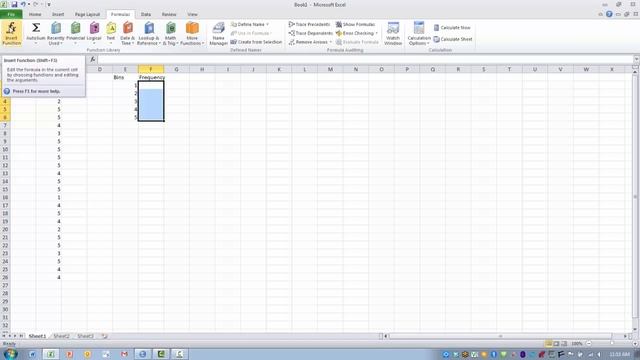Open Excel Help question mark icon
The height and width of the screenshot is (360, 640).
609,14
